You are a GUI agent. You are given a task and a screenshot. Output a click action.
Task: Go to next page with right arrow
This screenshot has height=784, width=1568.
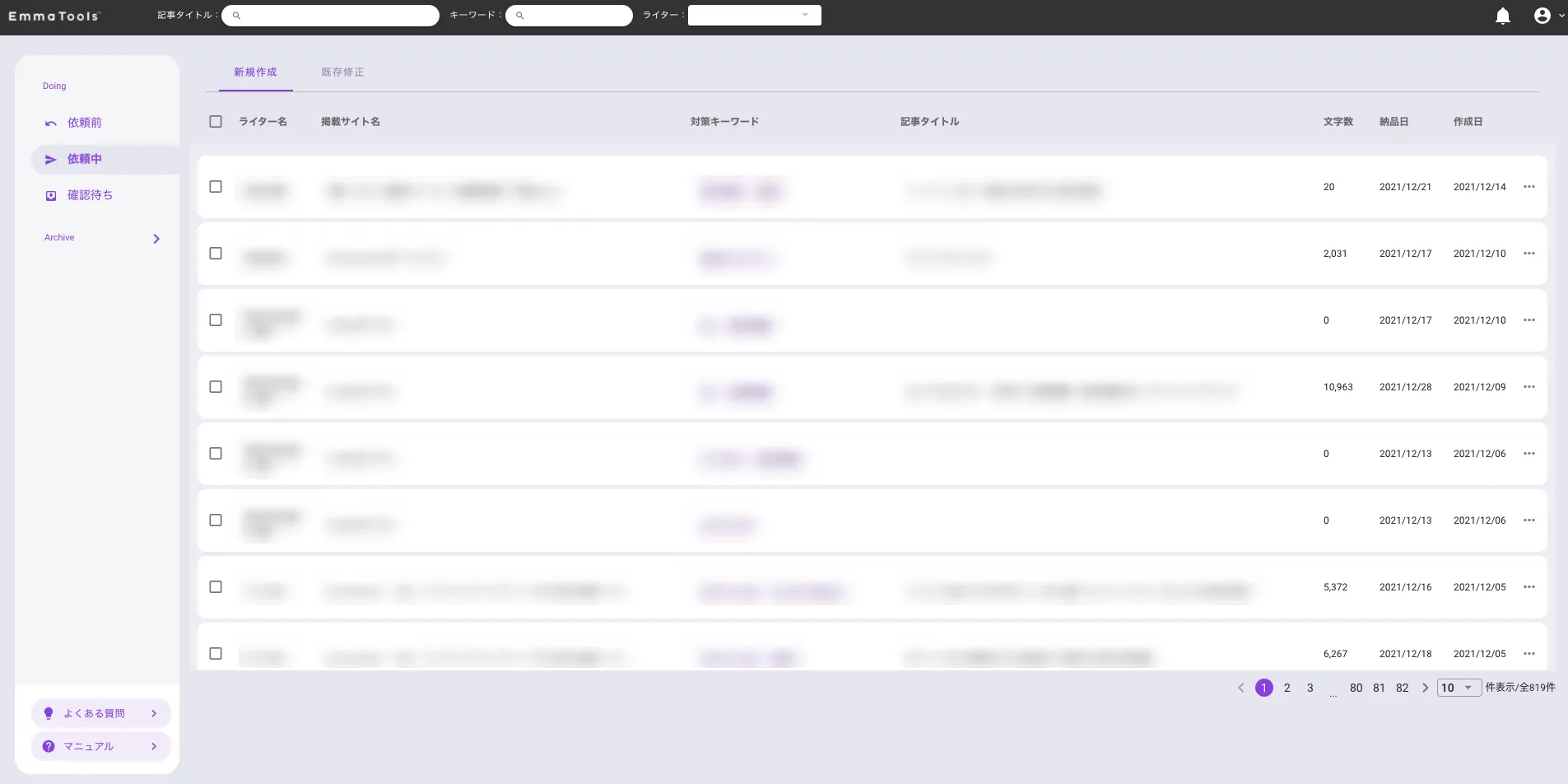point(1425,688)
